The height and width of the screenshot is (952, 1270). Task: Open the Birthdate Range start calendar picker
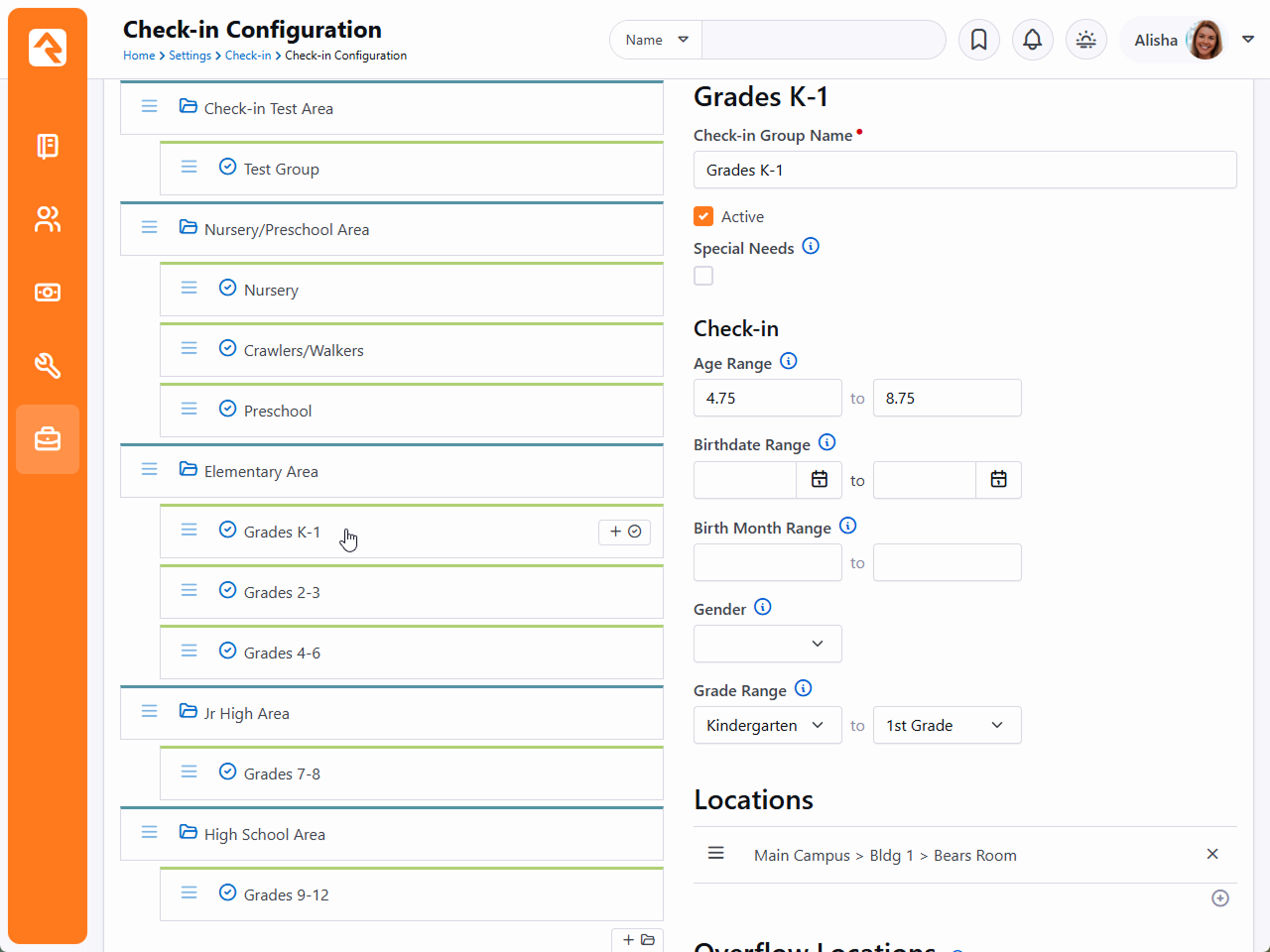pyautogui.click(x=820, y=480)
